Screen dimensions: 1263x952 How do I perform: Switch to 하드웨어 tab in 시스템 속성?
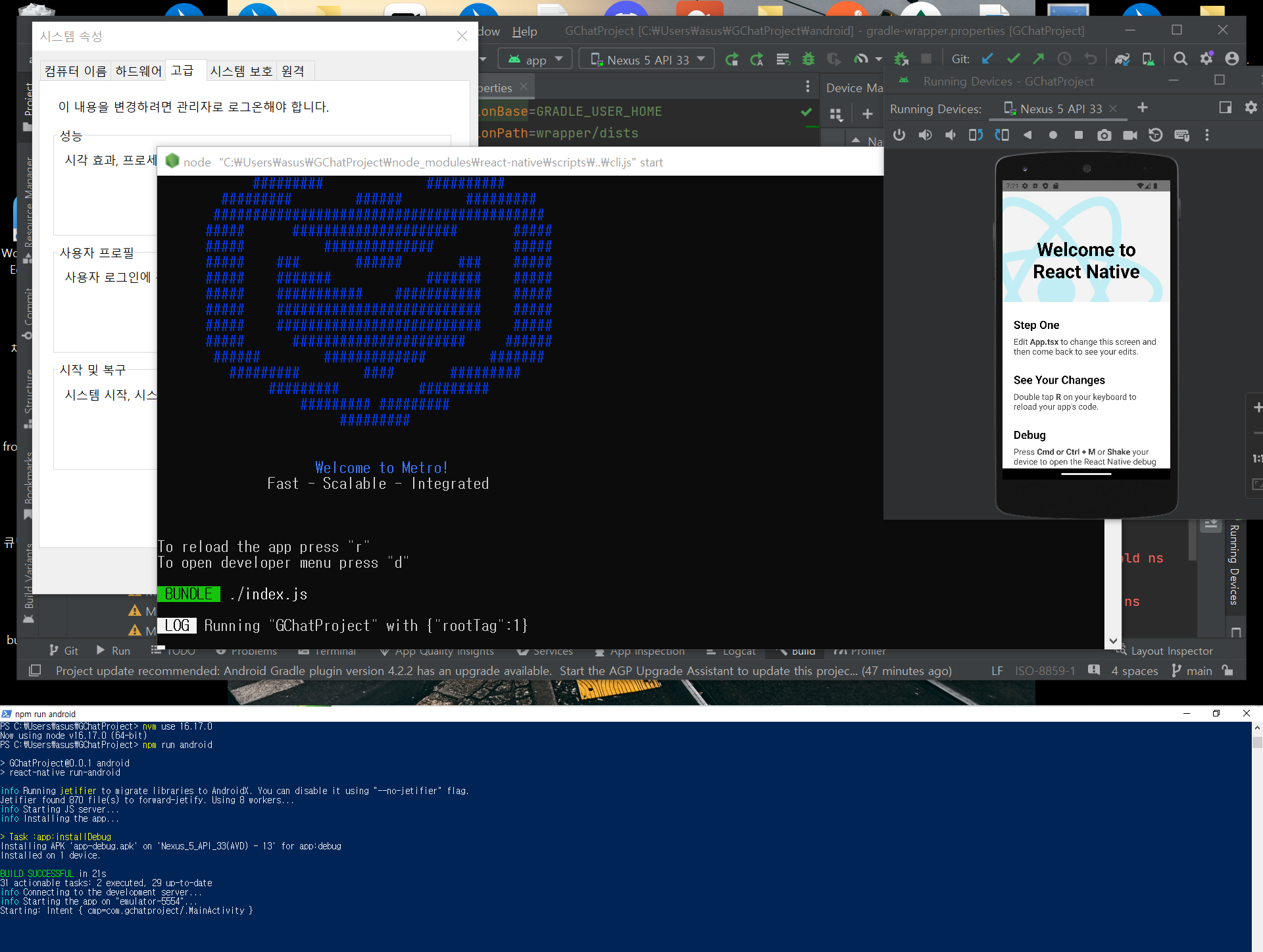(138, 71)
